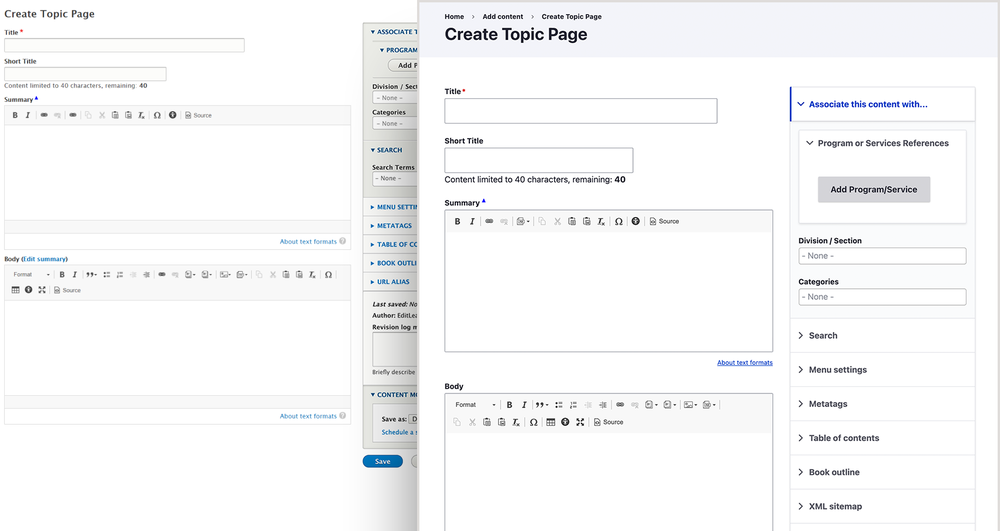Insert special character via right form Summary omega
The image size is (1000, 531).
[619, 221]
